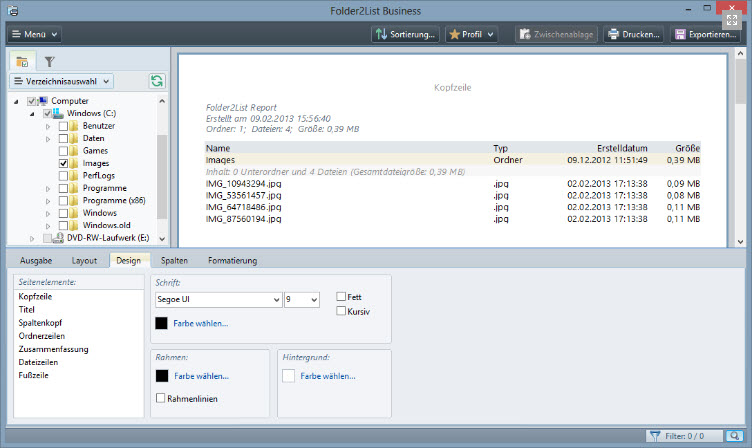Click the magnifier search icon in status bar
This screenshot has width=752, height=448.
click(734, 436)
